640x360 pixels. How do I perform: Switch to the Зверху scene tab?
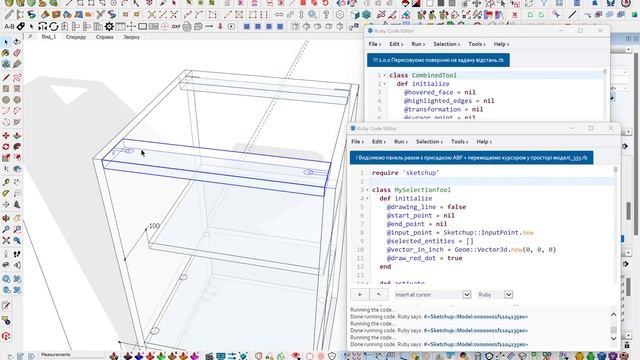coord(131,37)
